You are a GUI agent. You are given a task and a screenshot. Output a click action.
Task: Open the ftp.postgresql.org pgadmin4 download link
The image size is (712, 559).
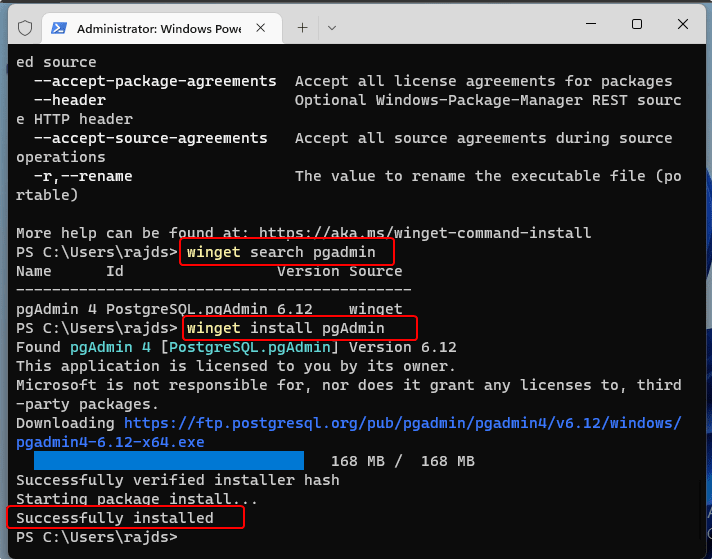[349, 432]
